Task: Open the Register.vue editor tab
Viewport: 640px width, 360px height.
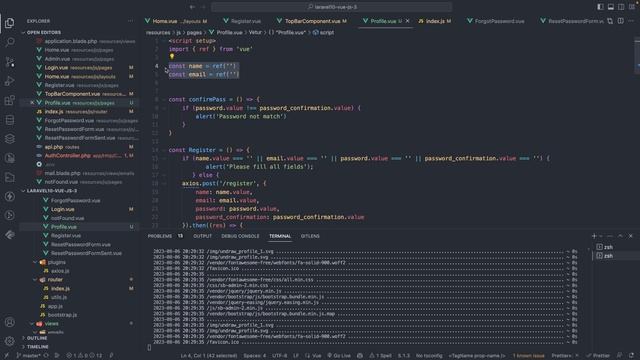Action: (x=242, y=21)
